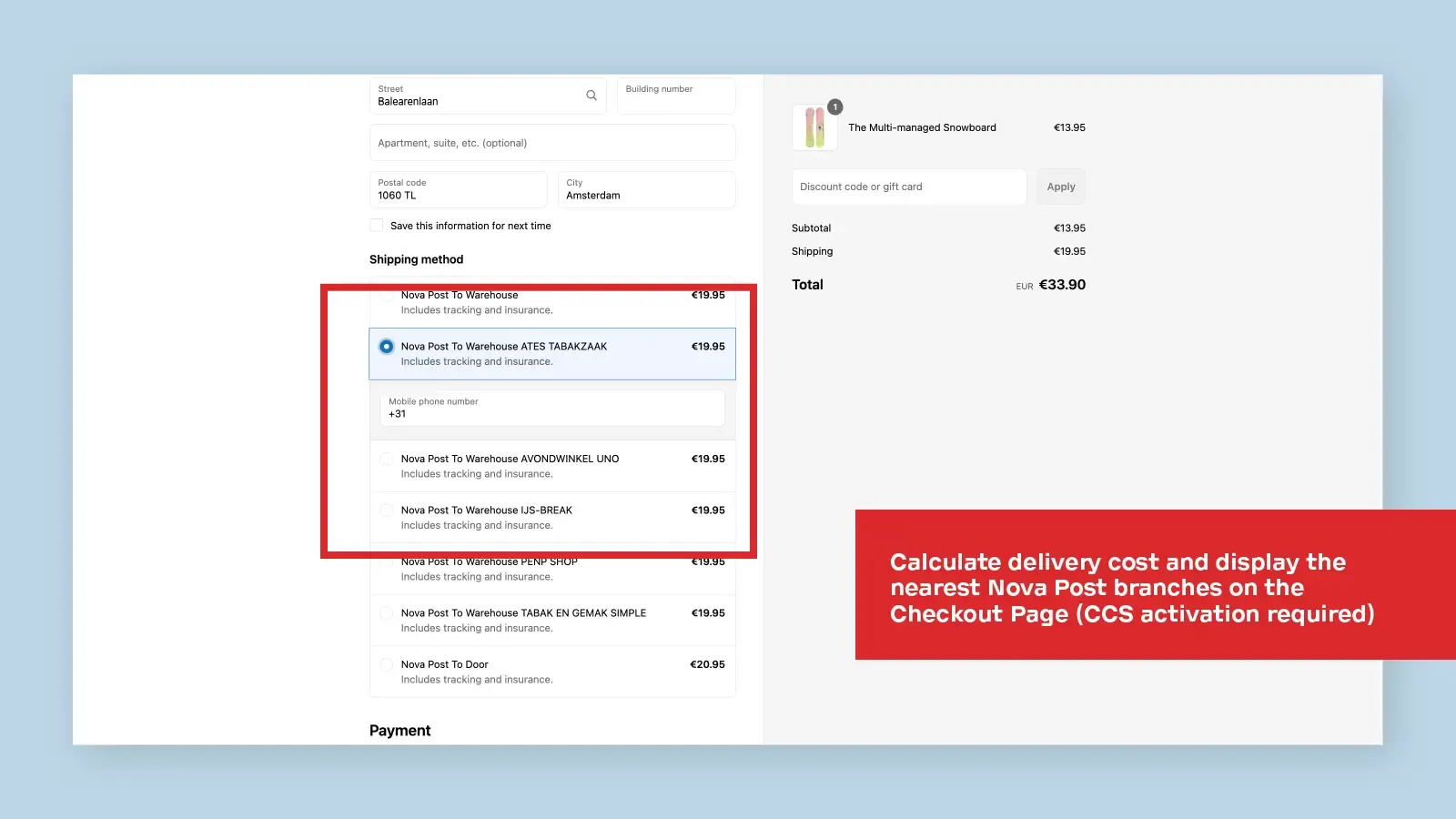Select Nova Post To Warehouse TABAK EN GEMAK SIMPLE

[x=387, y=613]
